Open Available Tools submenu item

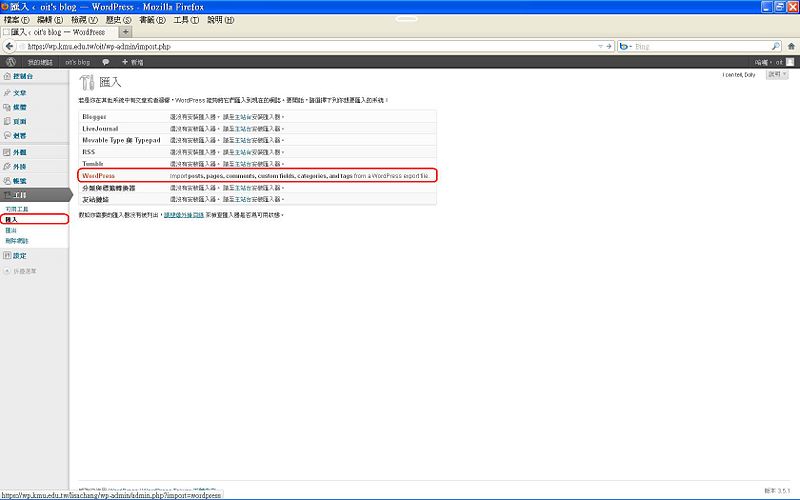coord(17,209)
